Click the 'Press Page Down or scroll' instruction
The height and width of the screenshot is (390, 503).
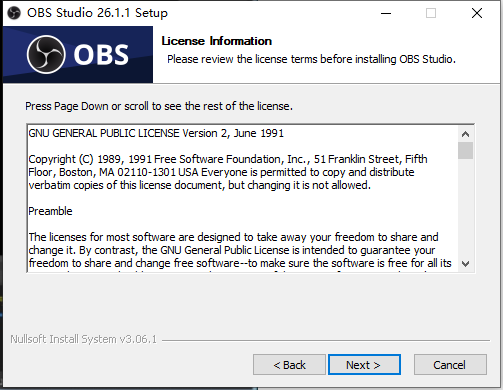coord(159,106)
